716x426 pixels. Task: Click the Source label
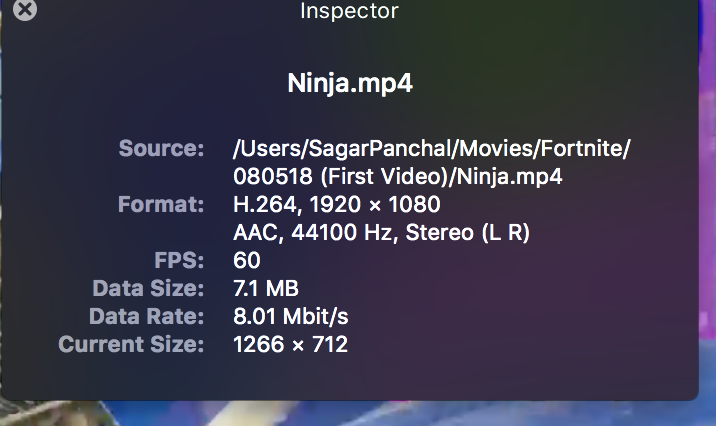click(161, 149)
